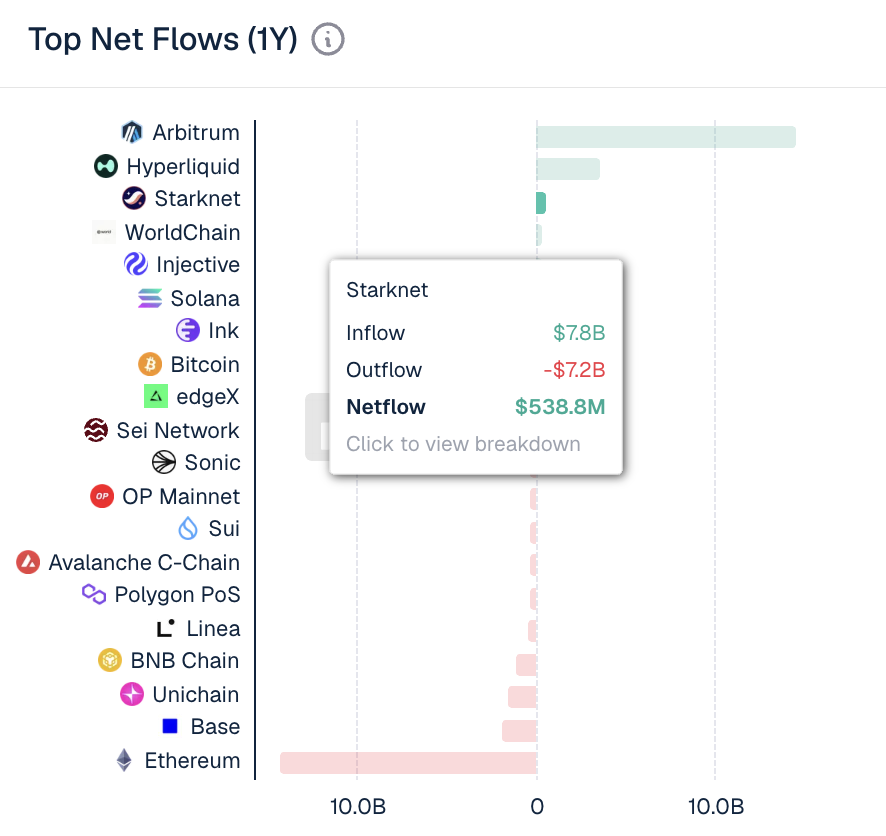Click the edgeX label text
This screenshot has width=886, height=836.
[208, 397]
